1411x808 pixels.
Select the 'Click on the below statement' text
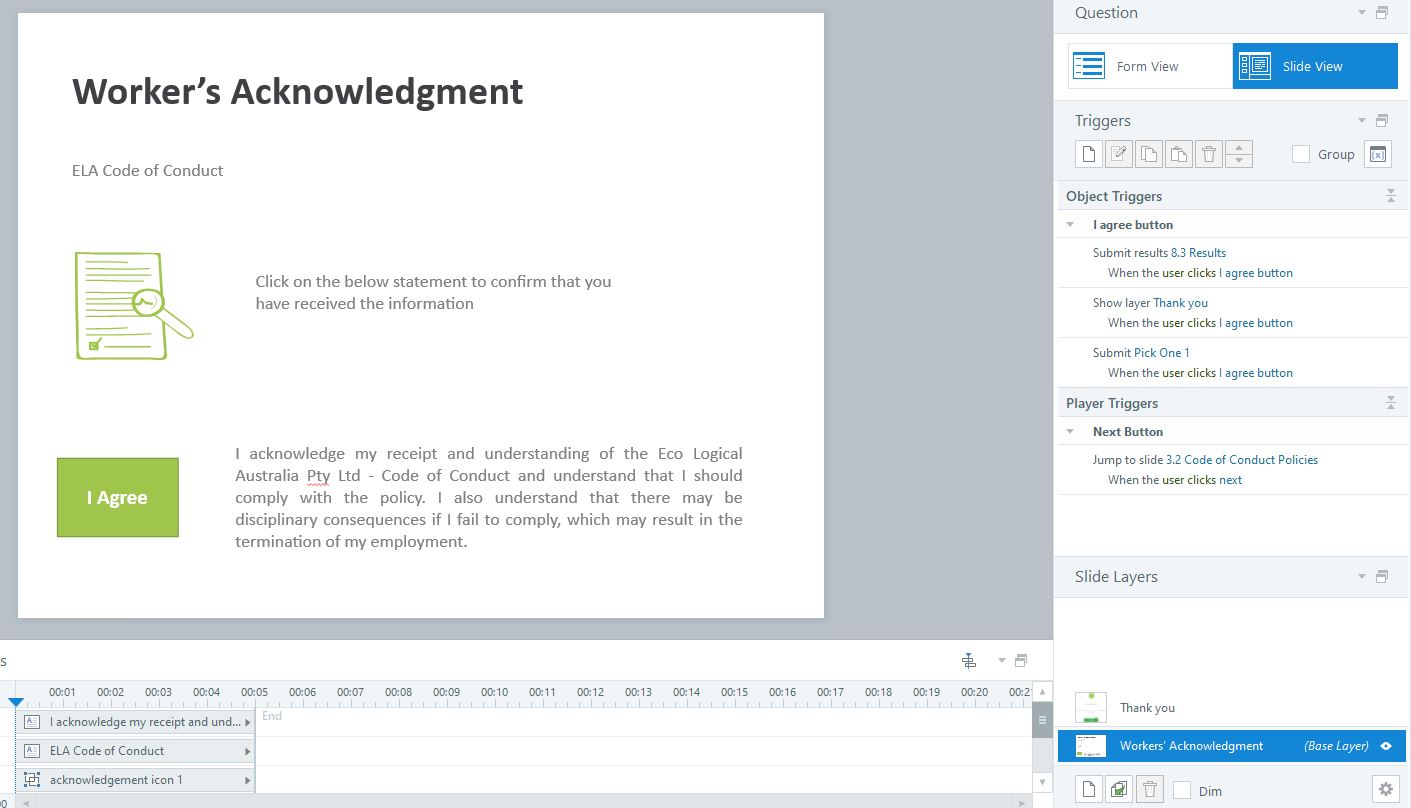pos(433,292)
